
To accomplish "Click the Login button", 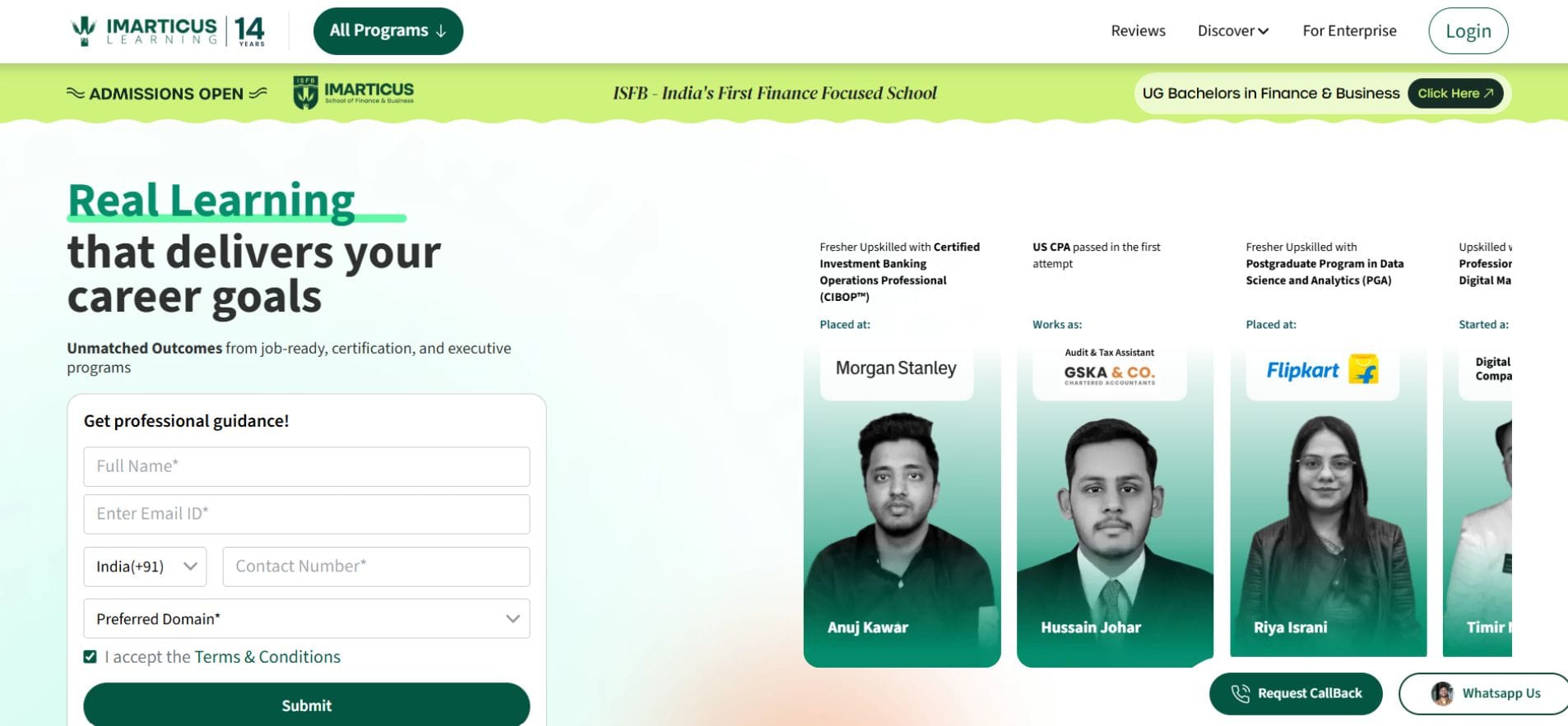I will coord(1468,31).
